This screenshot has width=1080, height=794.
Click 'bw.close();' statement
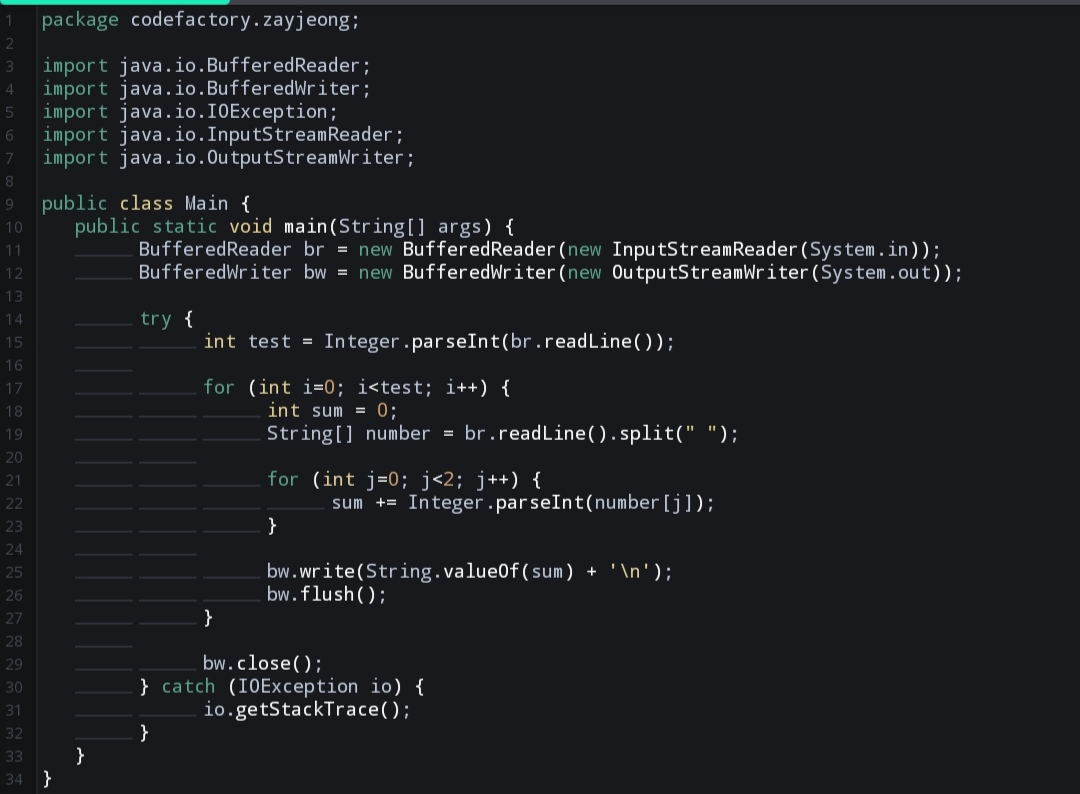click(262, 664)
